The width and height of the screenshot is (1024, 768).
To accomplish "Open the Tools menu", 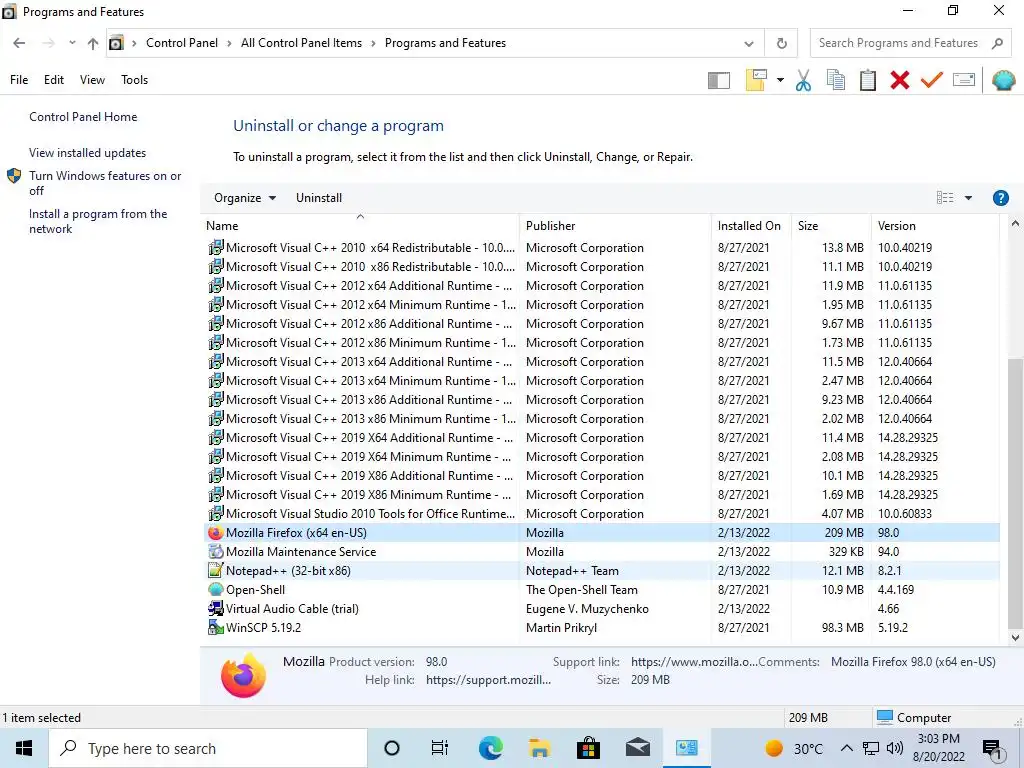I will pos(135,80).
